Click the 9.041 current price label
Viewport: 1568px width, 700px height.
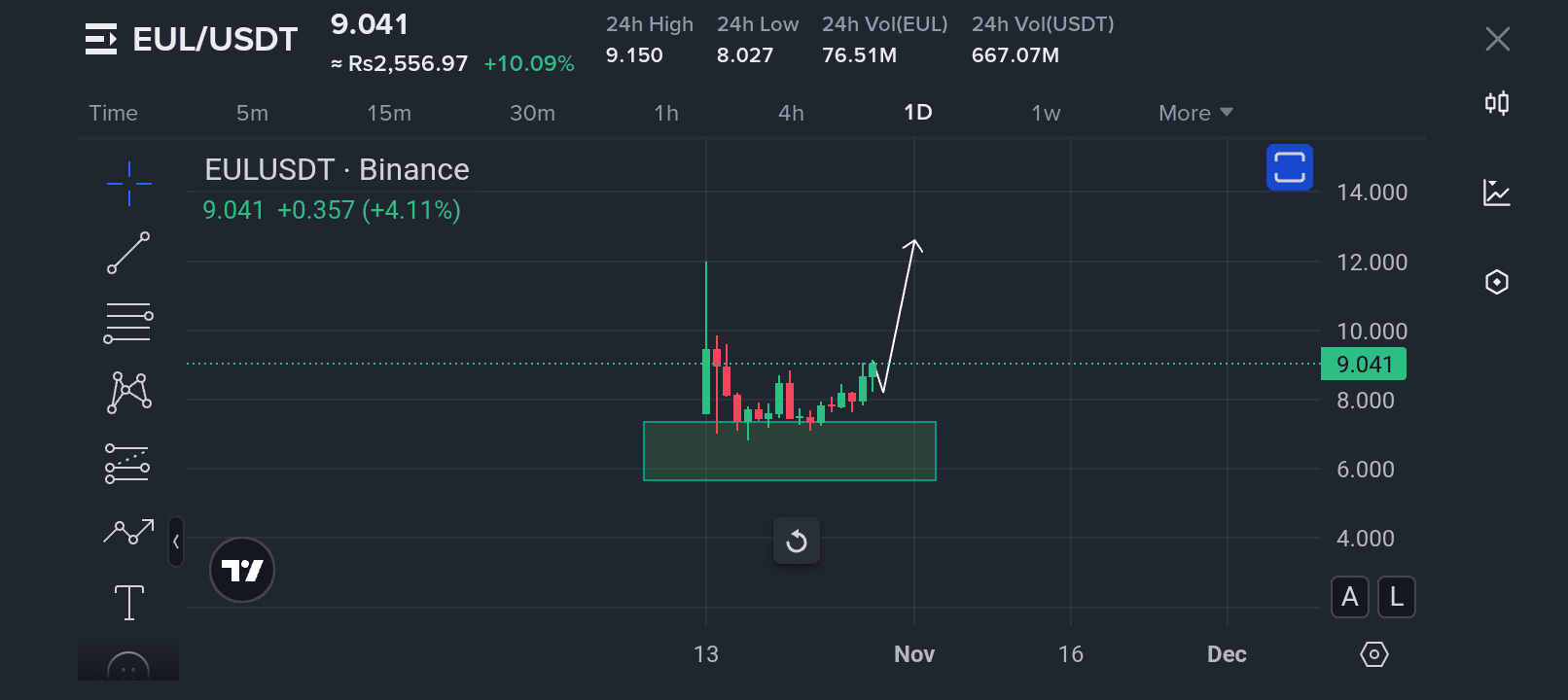pyautogui.click(x=1364, y=365)
